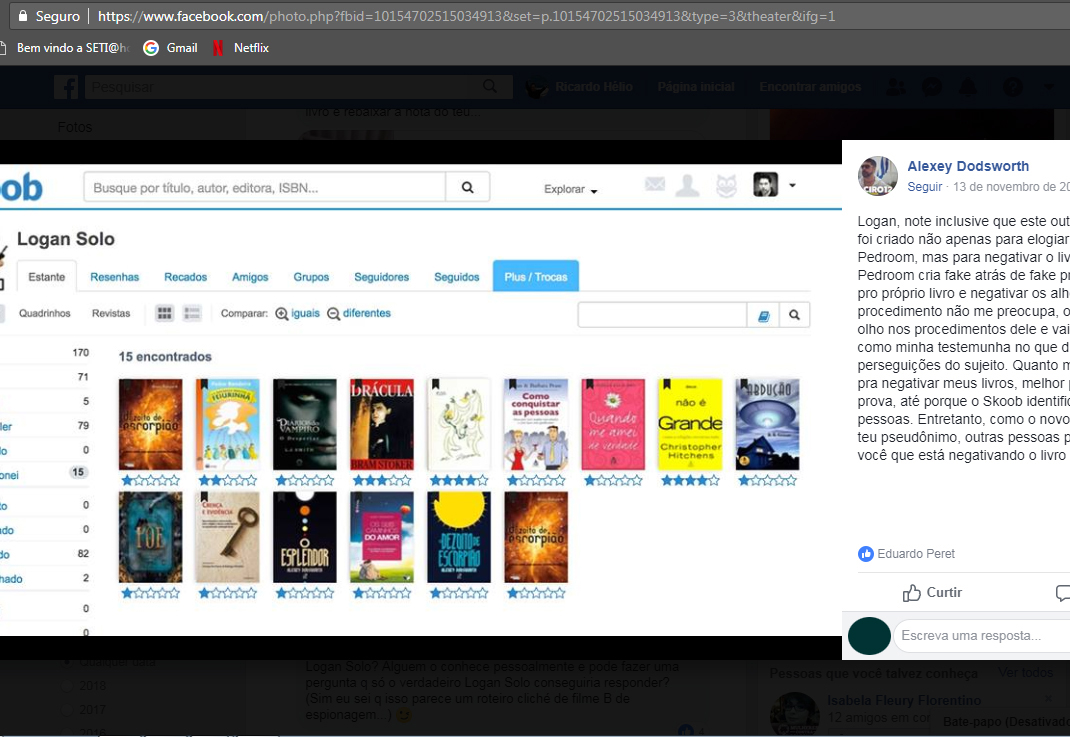Viewport: 1070px width, 737px height.
Task: Click the Netflix bookmark icon
Action: (x=218, y=48)
